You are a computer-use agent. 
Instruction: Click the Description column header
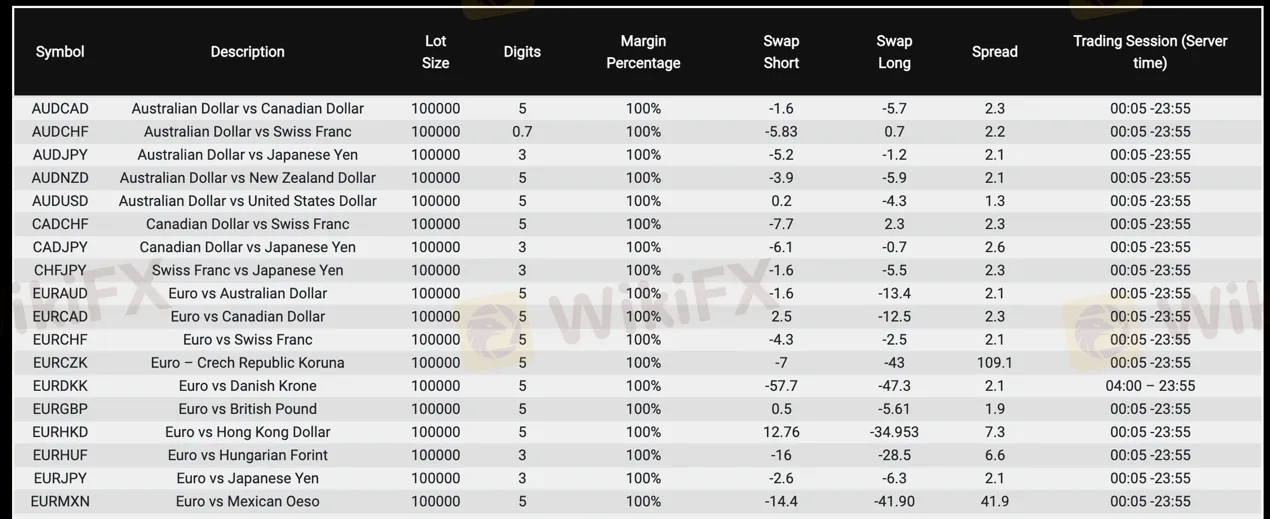(247, 52)
